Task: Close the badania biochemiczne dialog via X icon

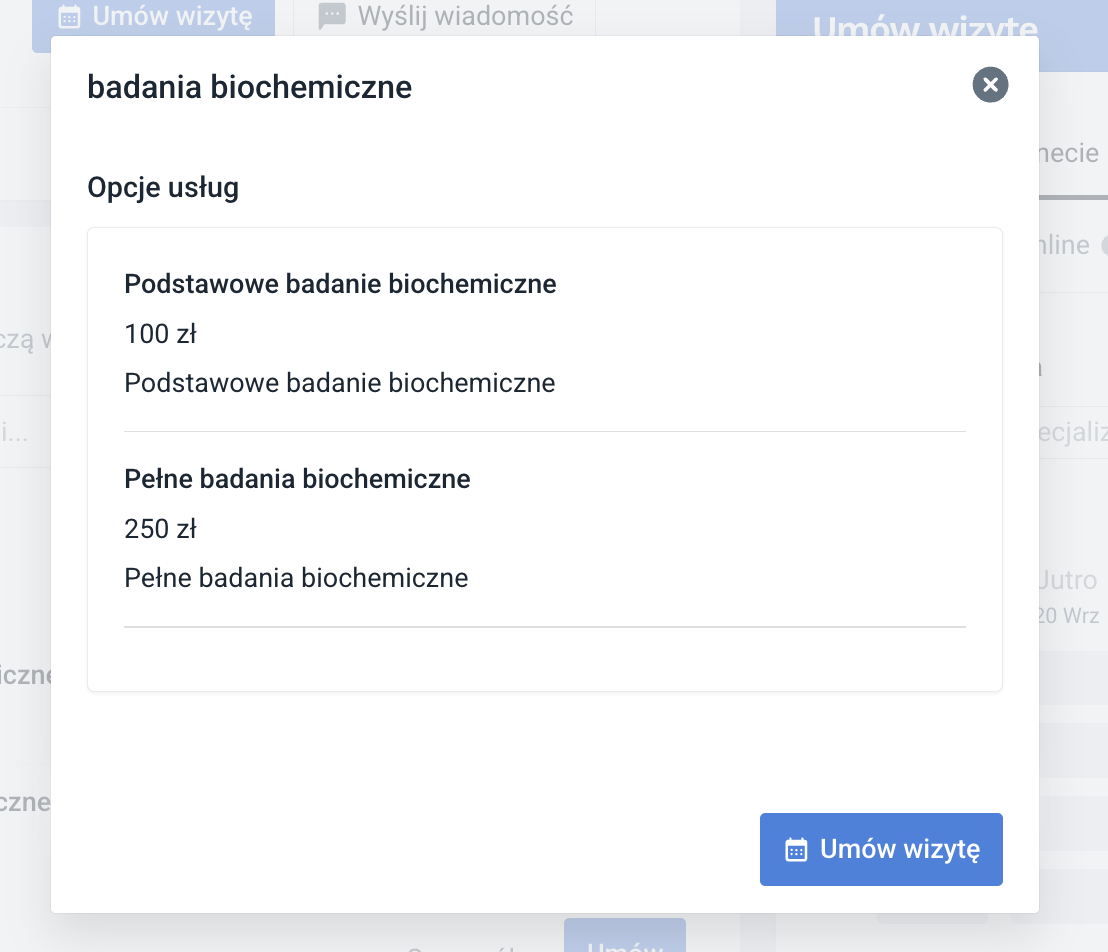Action: click(x=990, y=85)
